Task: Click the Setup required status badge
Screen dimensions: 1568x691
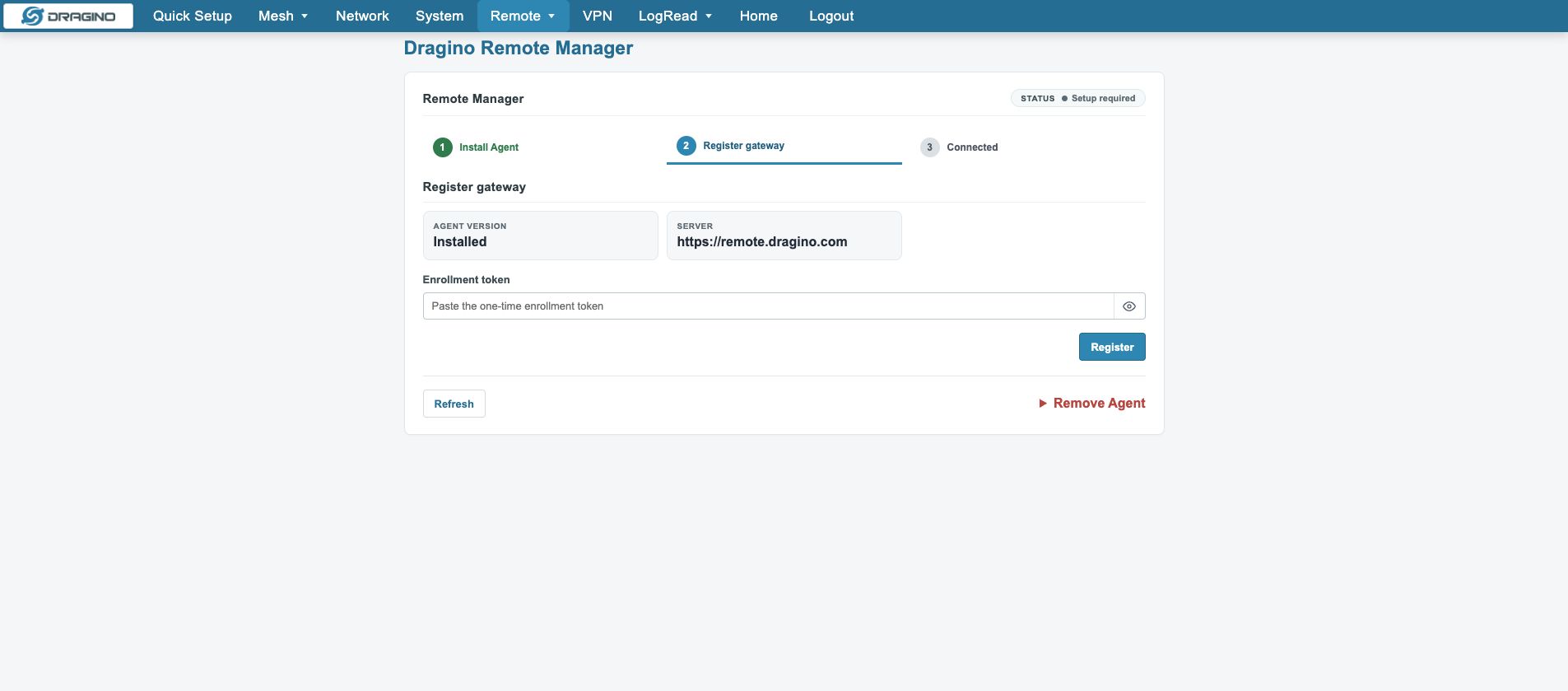Action: (x=1078, y=98)
